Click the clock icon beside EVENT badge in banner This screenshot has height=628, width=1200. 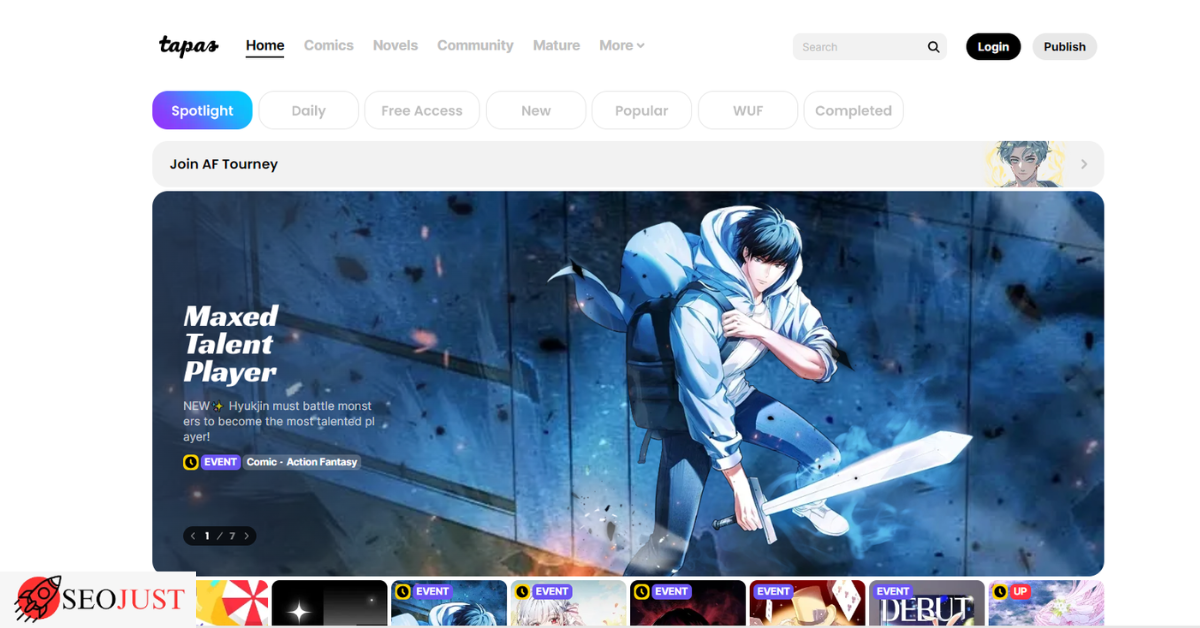tap(191, 462)
